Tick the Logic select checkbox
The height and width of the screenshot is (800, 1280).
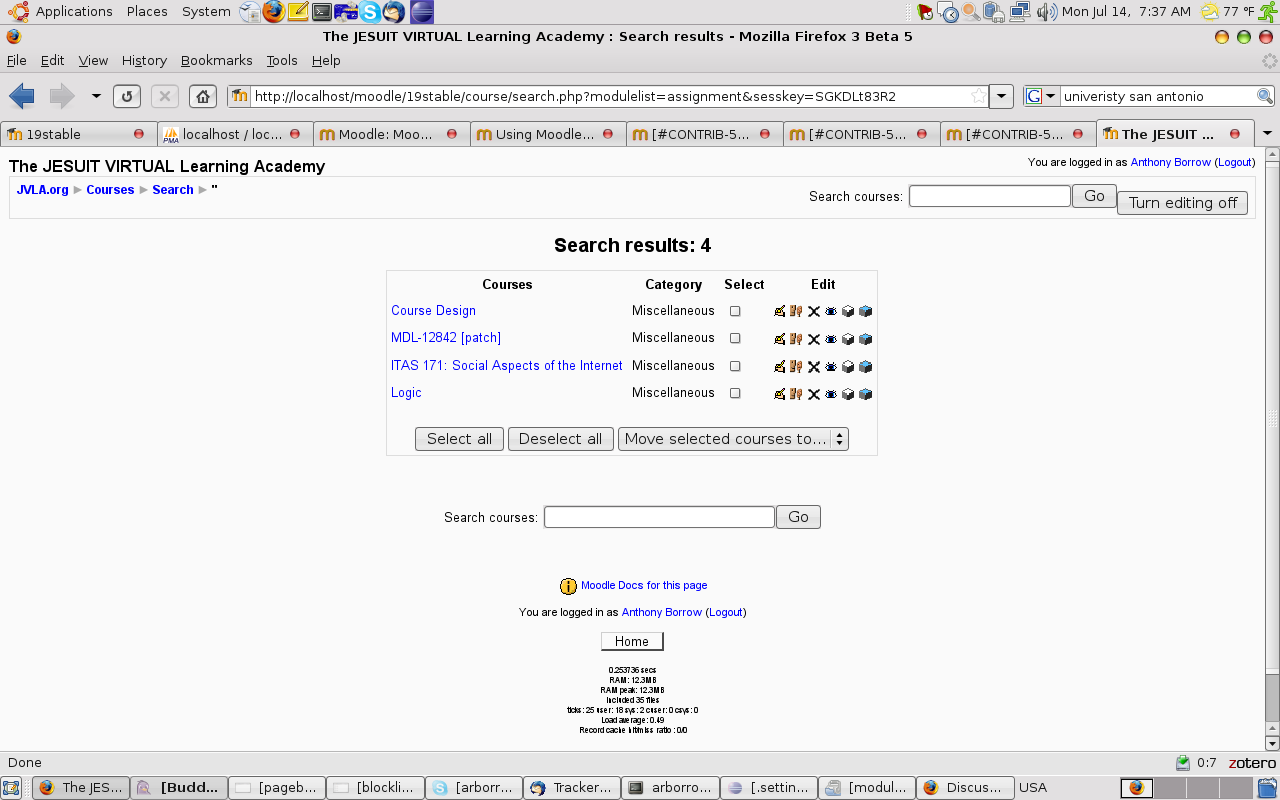click(735, 393)
